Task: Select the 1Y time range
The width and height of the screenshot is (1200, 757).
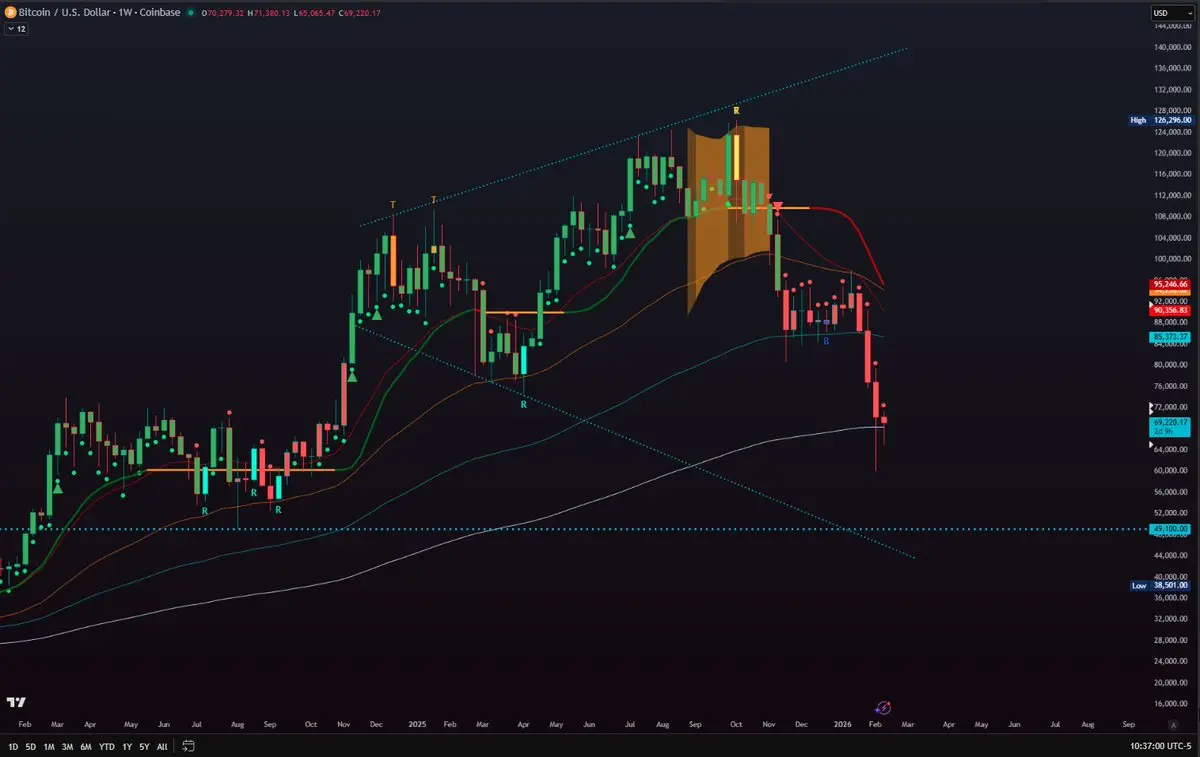Action: pyautogui.click(x=127, y=746)
